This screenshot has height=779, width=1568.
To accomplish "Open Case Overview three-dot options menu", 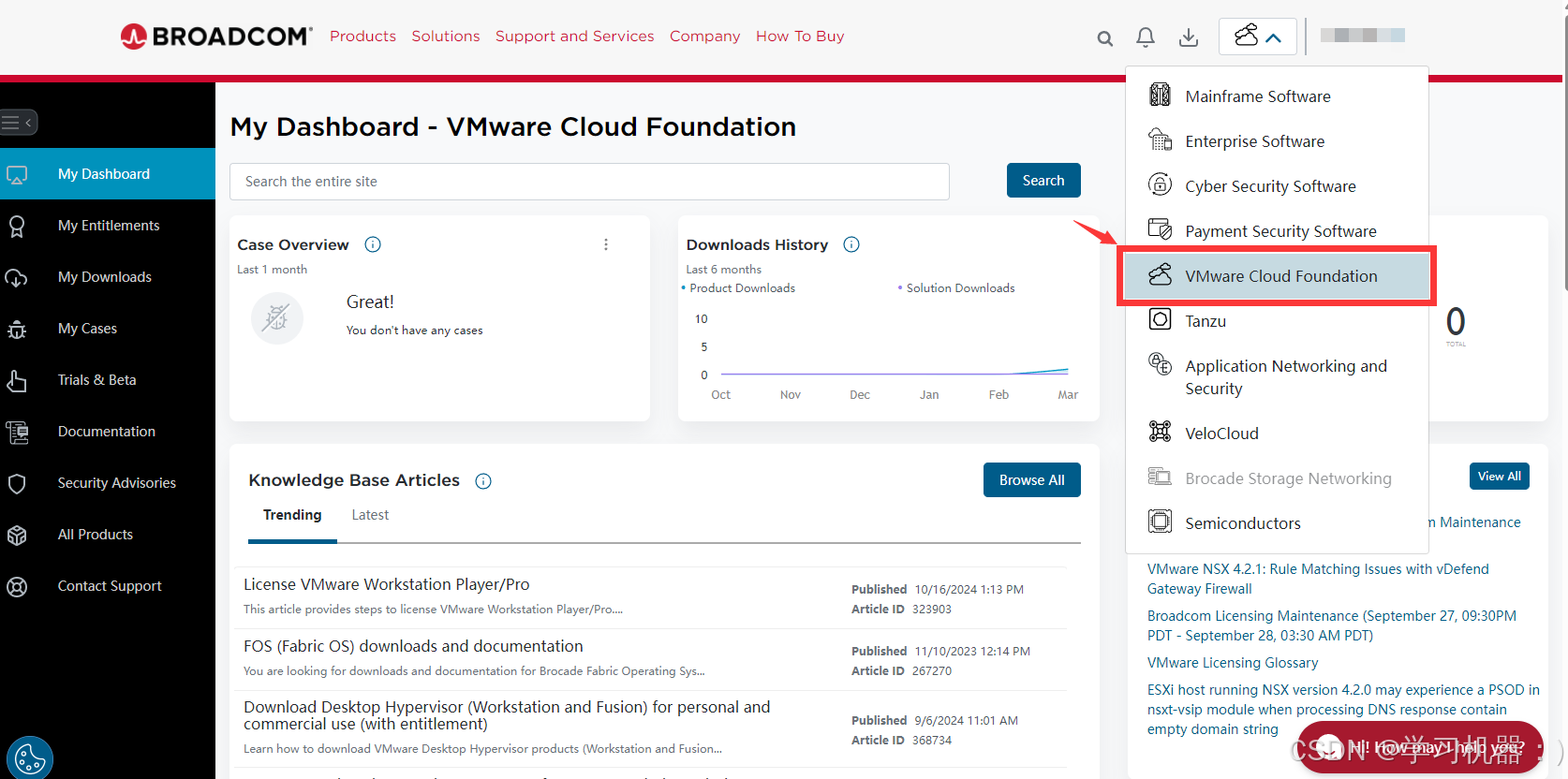I will click(x=606, y=244).
